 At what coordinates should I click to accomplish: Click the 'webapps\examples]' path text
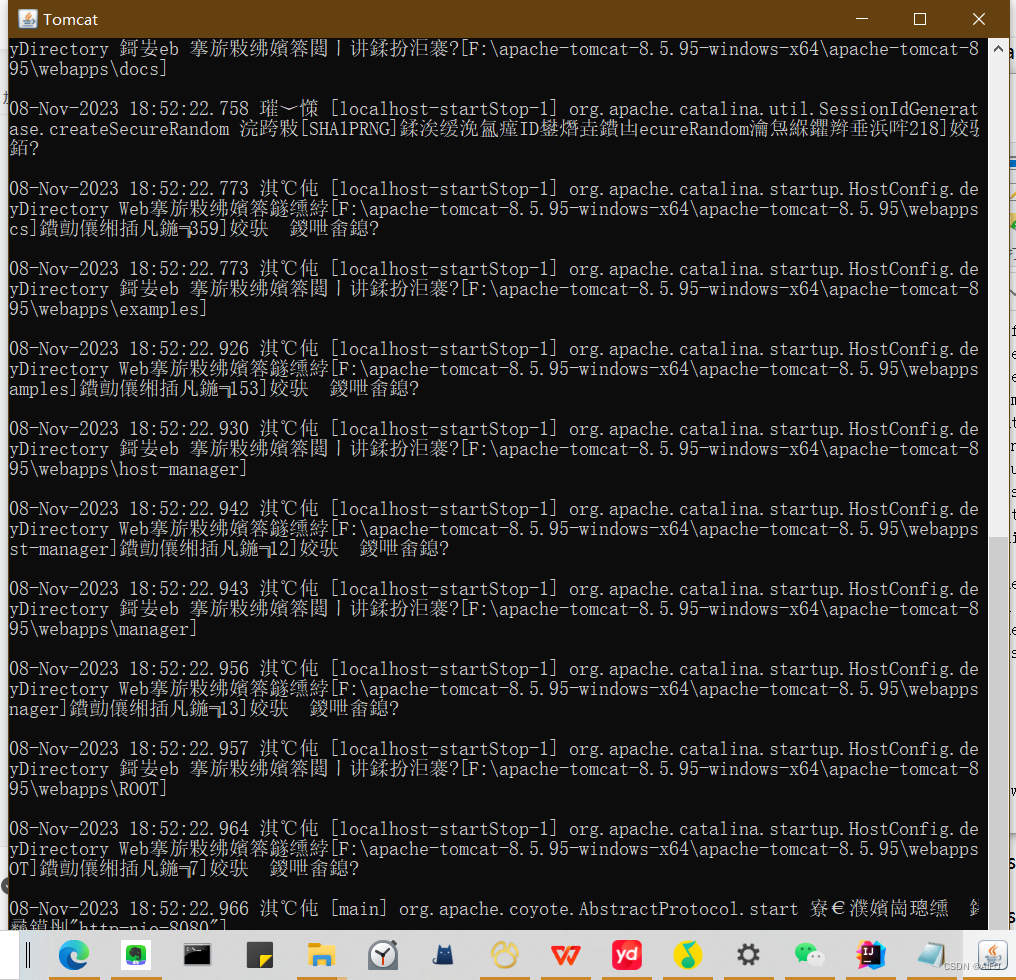point(122,309)
